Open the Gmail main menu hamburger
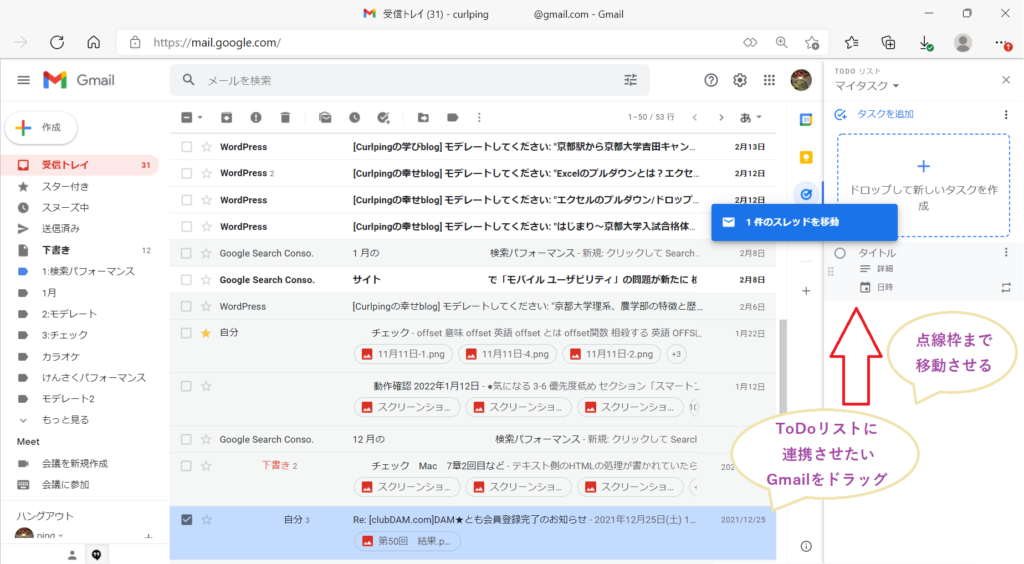The height and width of the screenshot is (564, 1024). pyautogui.click(x=24, y=80)
